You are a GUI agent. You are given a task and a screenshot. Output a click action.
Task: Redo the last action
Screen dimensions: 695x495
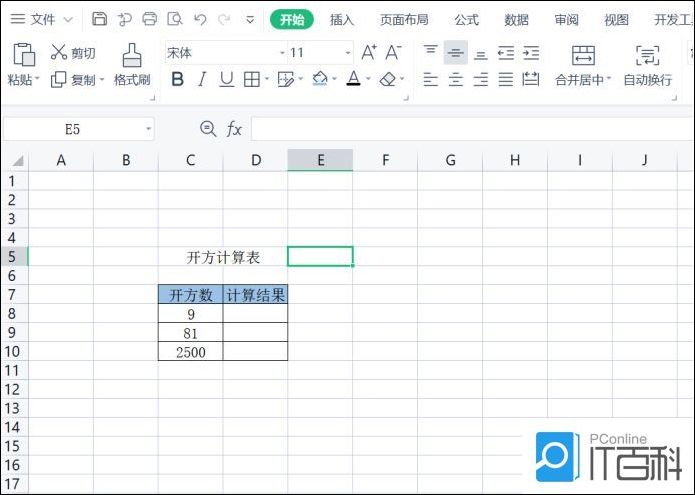pyautogui.click(x=224, y=19)
